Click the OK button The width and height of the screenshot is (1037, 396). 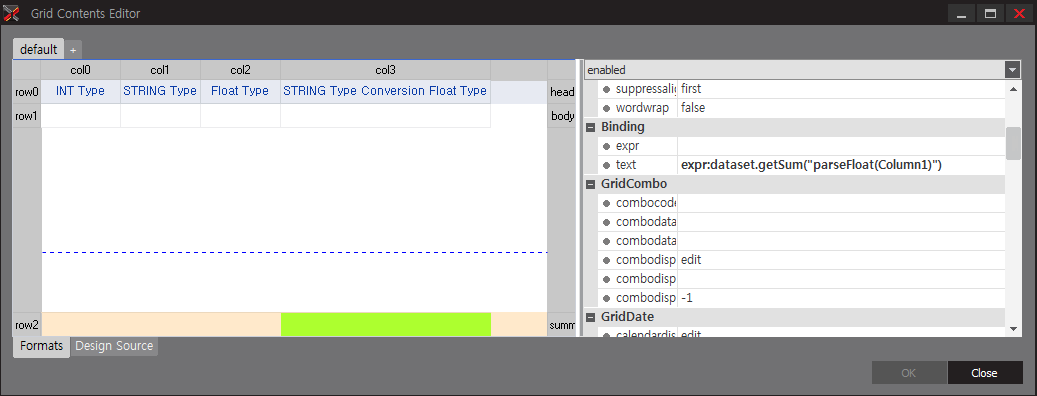909,373
